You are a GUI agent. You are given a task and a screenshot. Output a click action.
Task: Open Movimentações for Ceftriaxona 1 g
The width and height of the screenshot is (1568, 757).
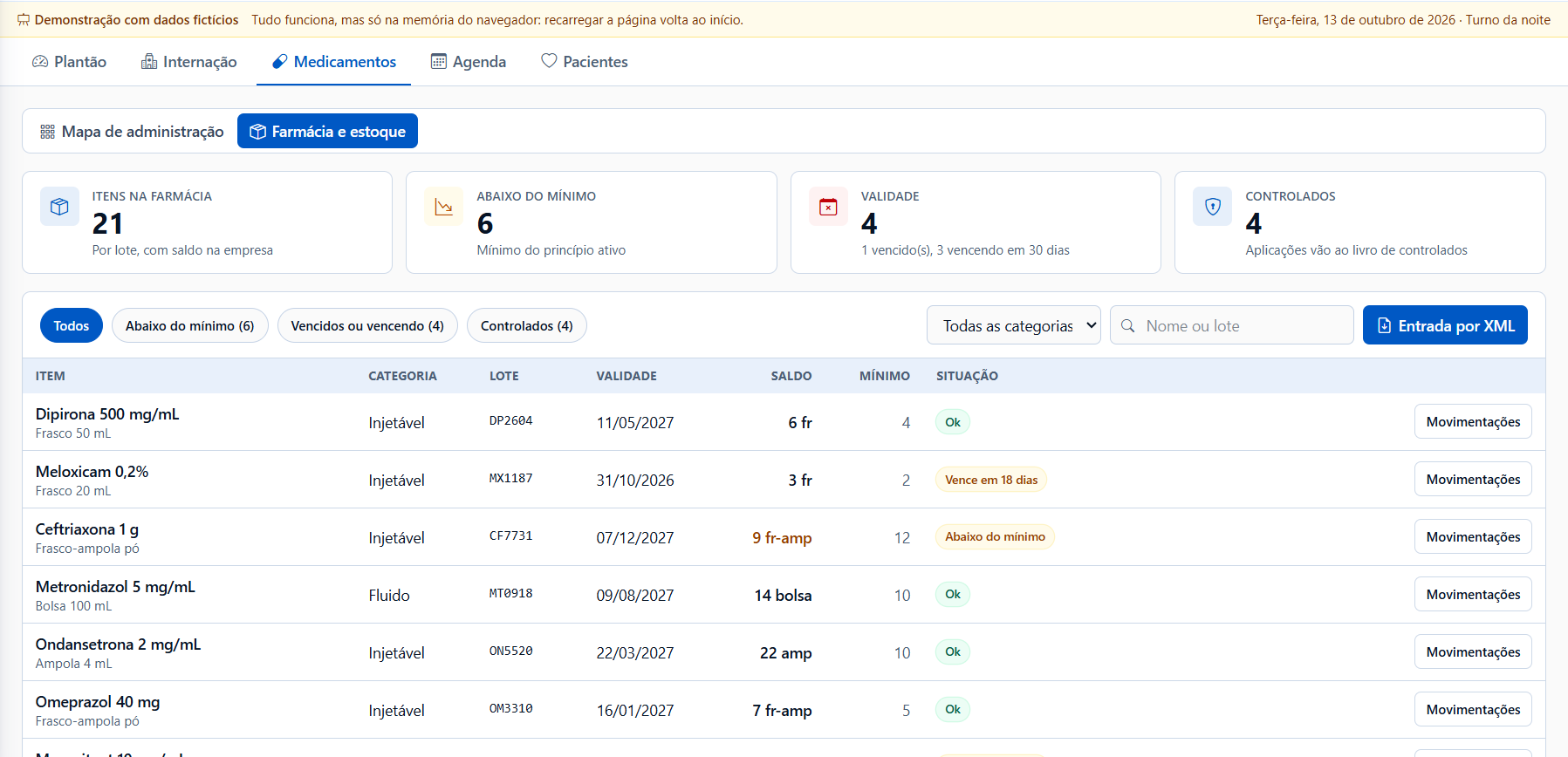click(x=1473, y=537)
